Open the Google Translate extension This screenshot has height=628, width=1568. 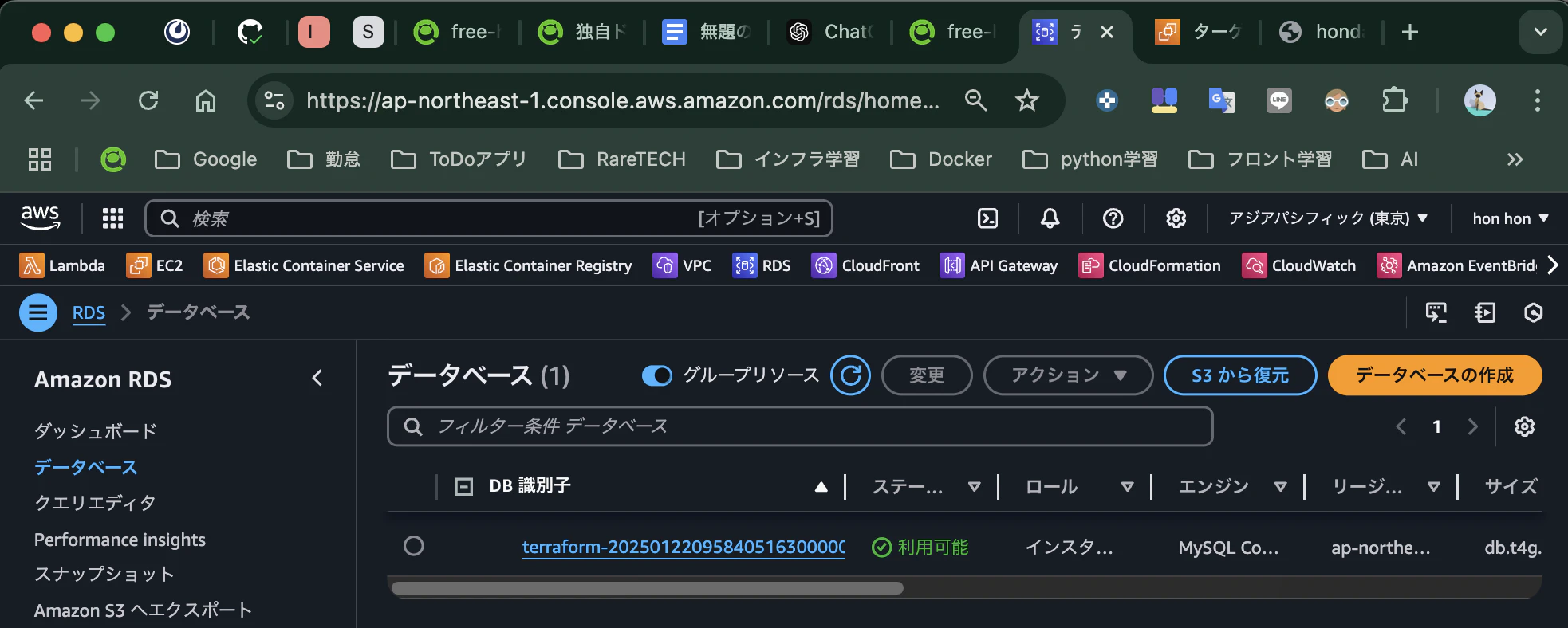coord(1221,100)
